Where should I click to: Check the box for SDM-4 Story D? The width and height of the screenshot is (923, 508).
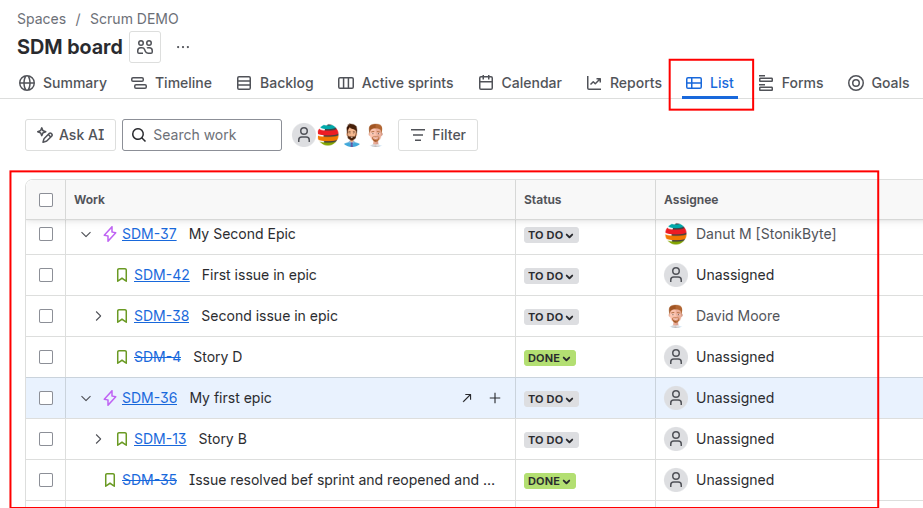coord(46,357)
